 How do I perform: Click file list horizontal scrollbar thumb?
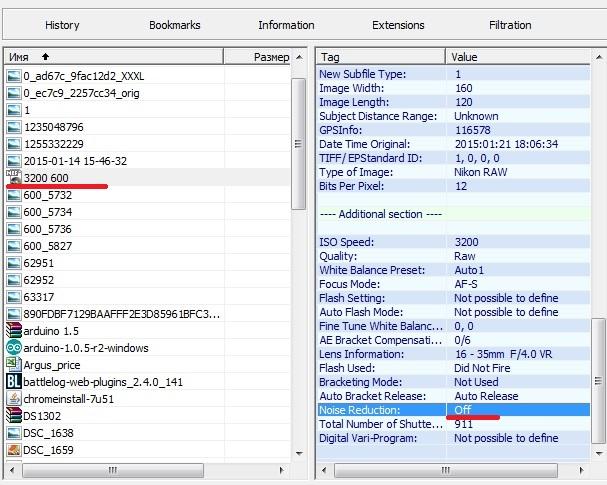113,470
